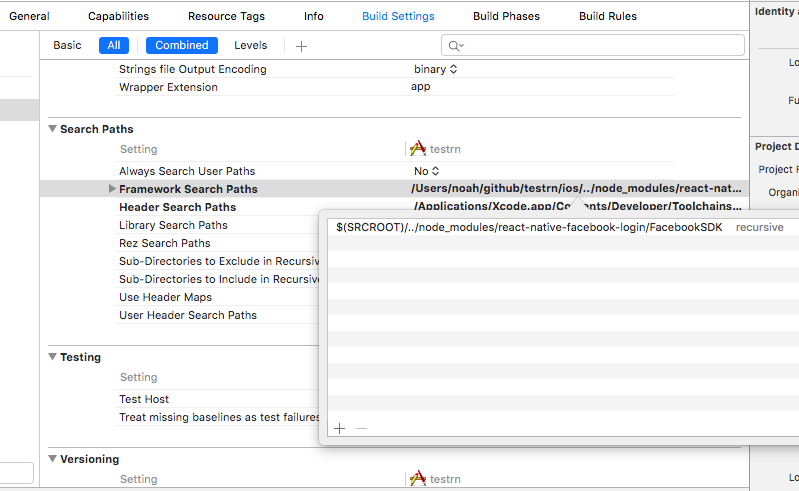Open the Capabilities tab
The width and height of the screenshot is (799, 491).
pyautogui.click(x=118, y=16)
